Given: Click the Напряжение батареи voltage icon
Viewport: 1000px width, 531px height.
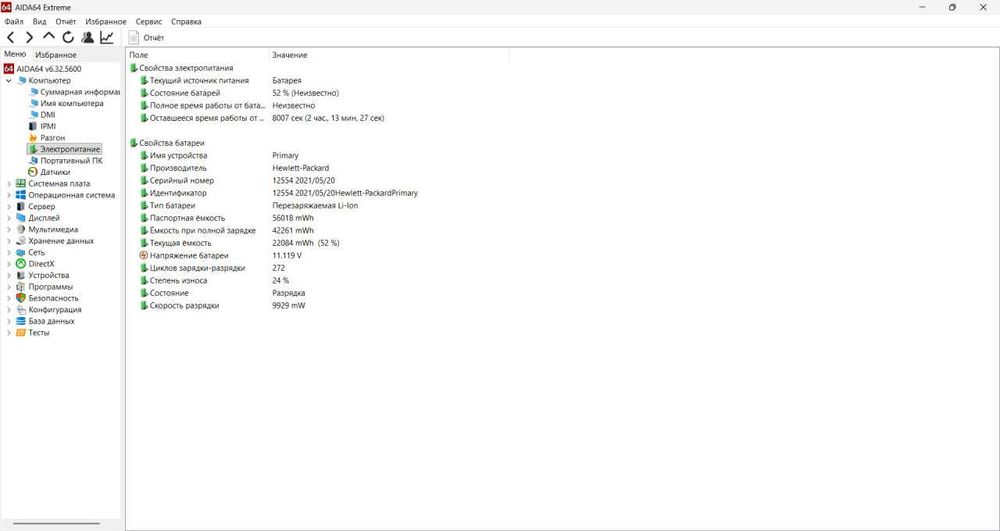Looking at the screenshot, I should pyautogui.click(x=143, y=255).
